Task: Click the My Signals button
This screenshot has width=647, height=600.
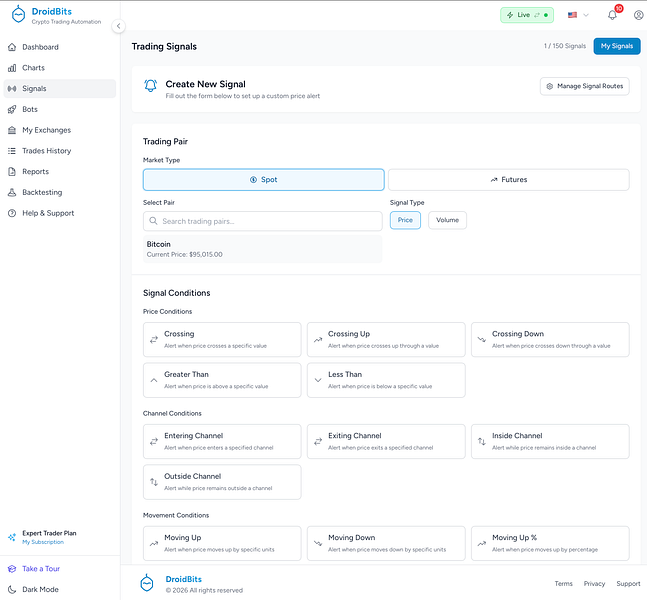Action: 617,46
